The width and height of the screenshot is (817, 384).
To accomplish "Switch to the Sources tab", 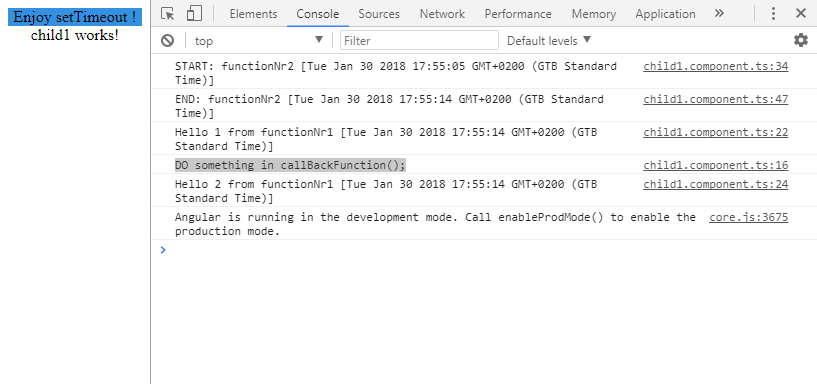I will point(379,14).
